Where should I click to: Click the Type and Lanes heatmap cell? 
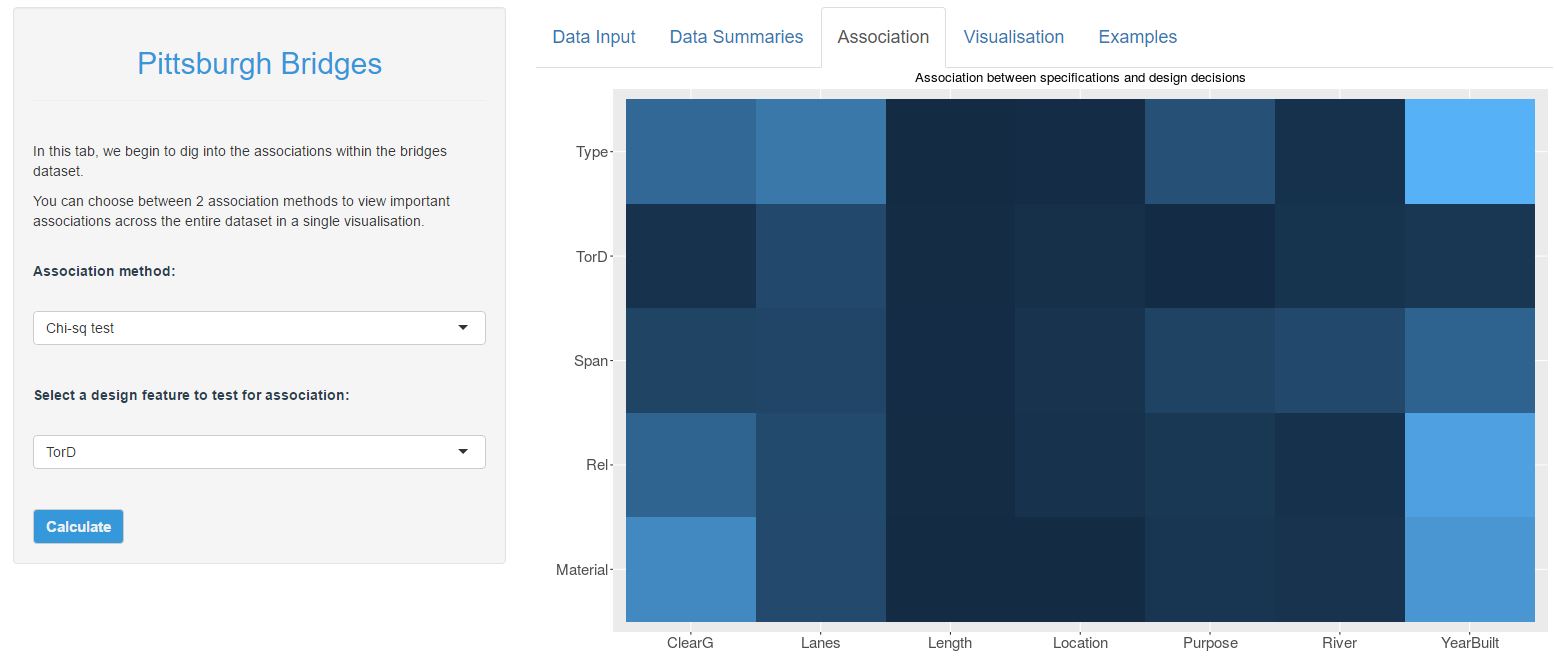[820, 152]
